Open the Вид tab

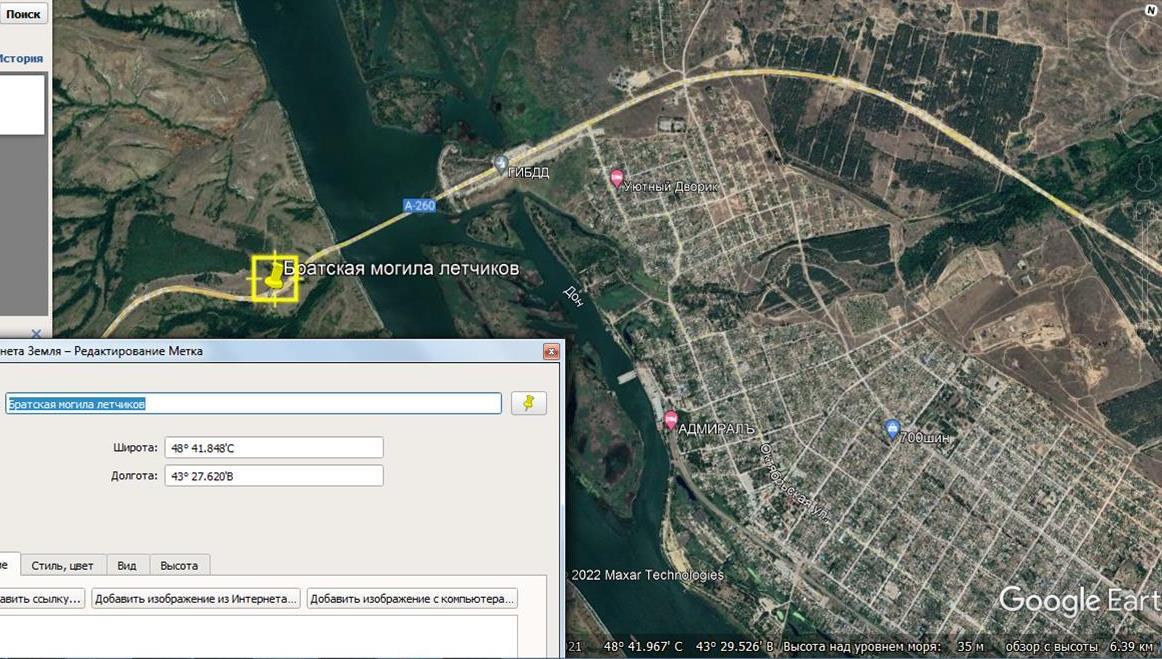127,565
